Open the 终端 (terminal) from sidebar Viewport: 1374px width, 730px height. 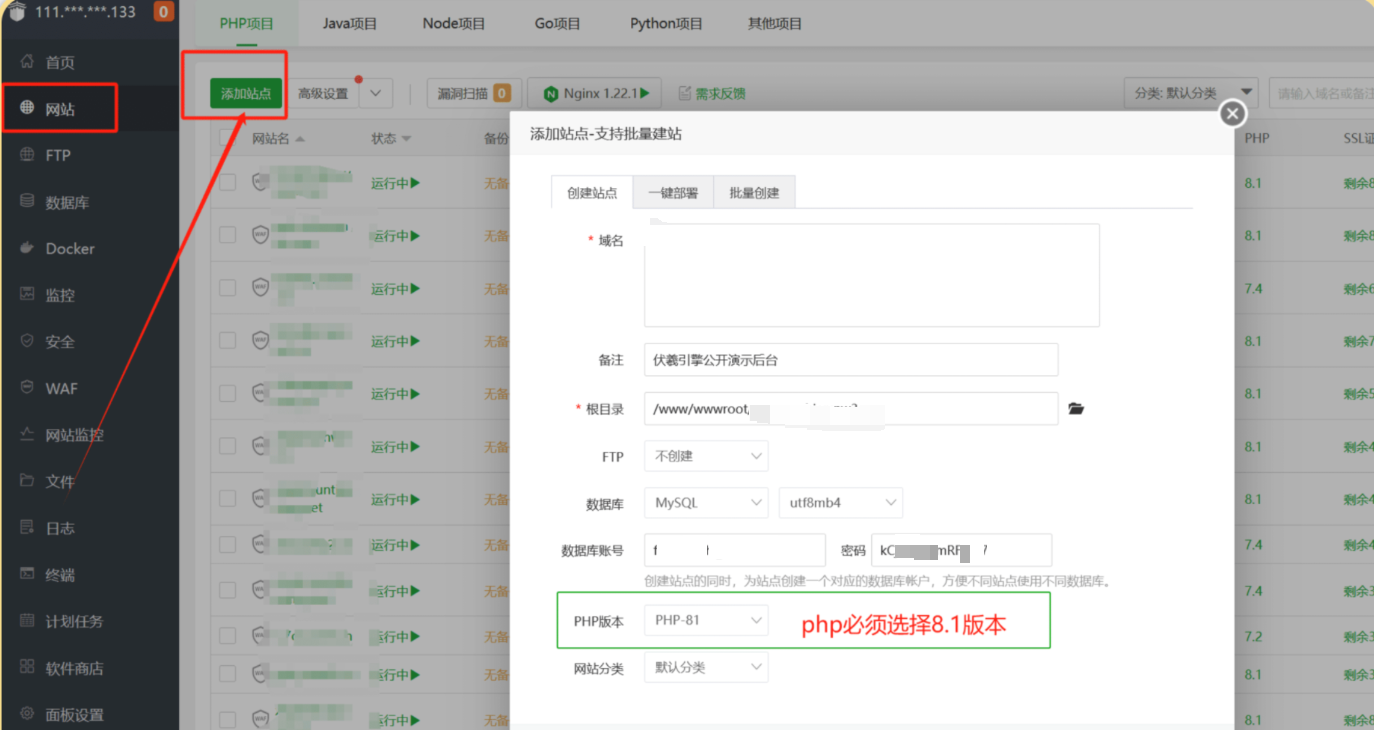point(60,574)
